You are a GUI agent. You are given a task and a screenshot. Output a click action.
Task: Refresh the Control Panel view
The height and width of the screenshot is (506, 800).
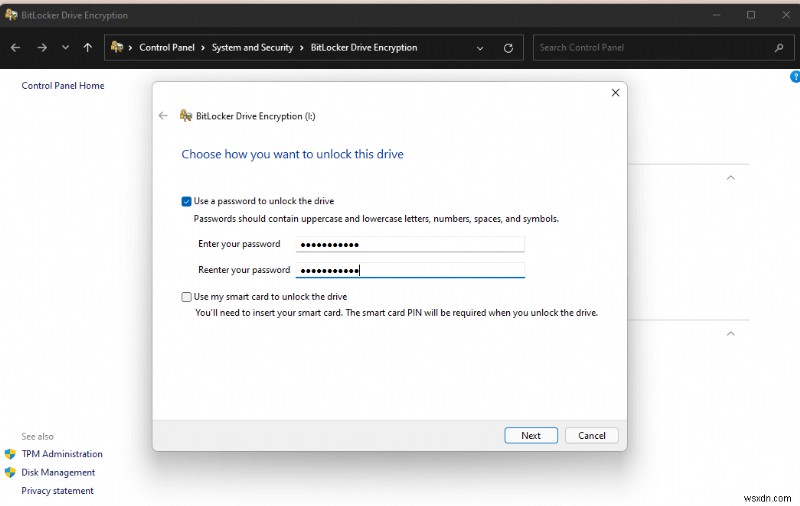click(x=508, y=48)
